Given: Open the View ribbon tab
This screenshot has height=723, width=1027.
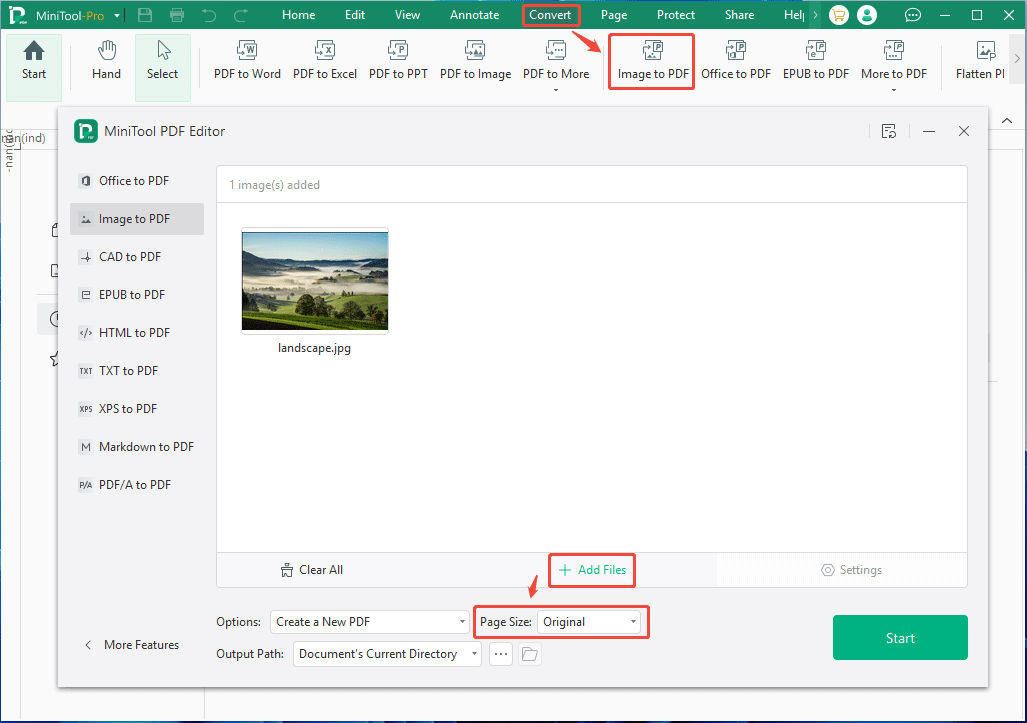Looking at the screenshot, I should point(407,15).
